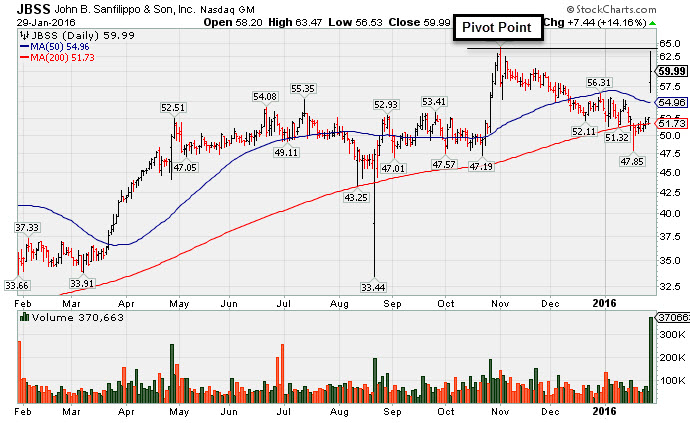Click the Chg +7.44 (+14.16%) value
Viewport: 690px width, 423px height.
pyautogui.click(x=595, y=22)
